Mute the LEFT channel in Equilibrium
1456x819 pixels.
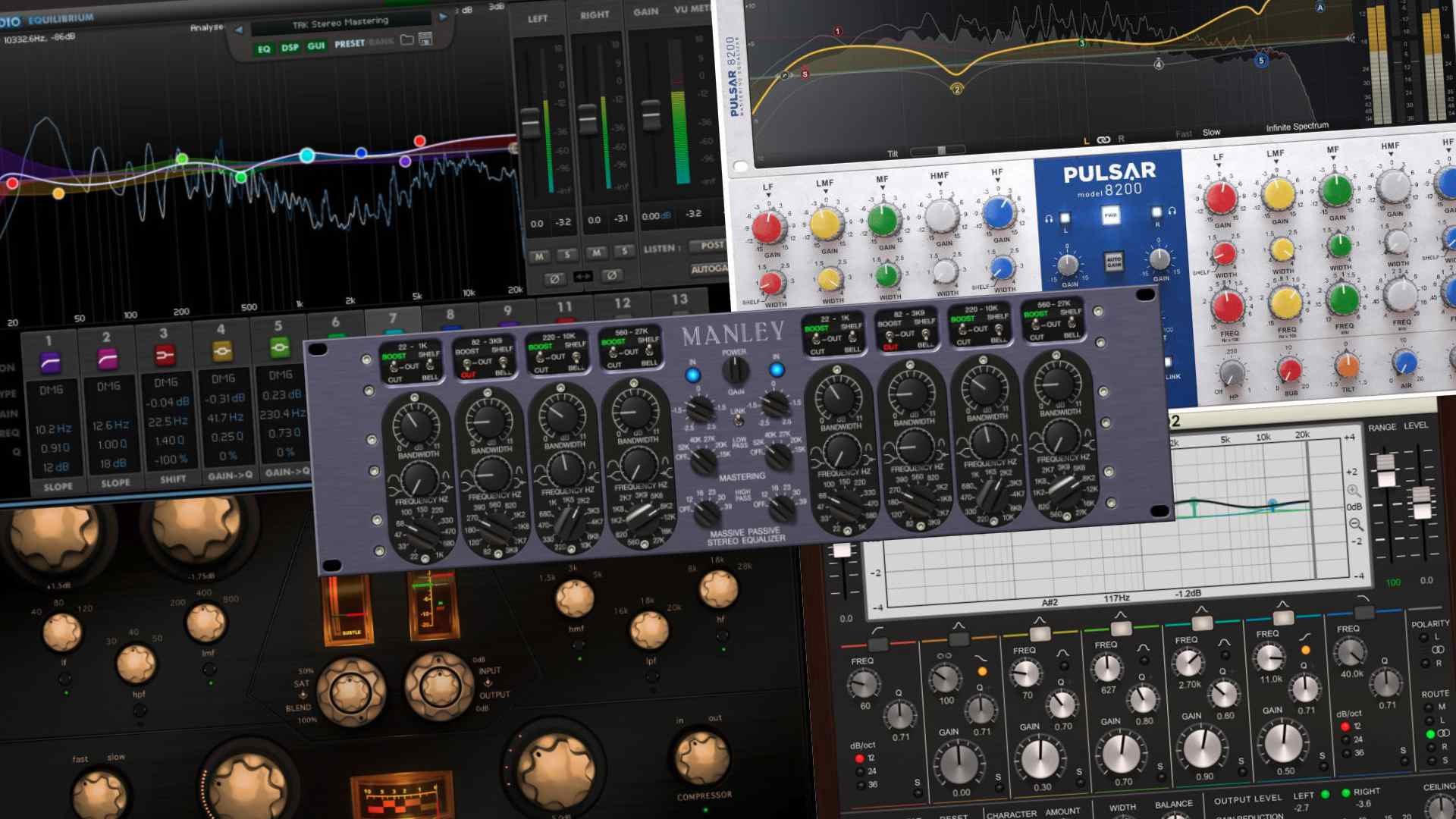coord(539,256)
